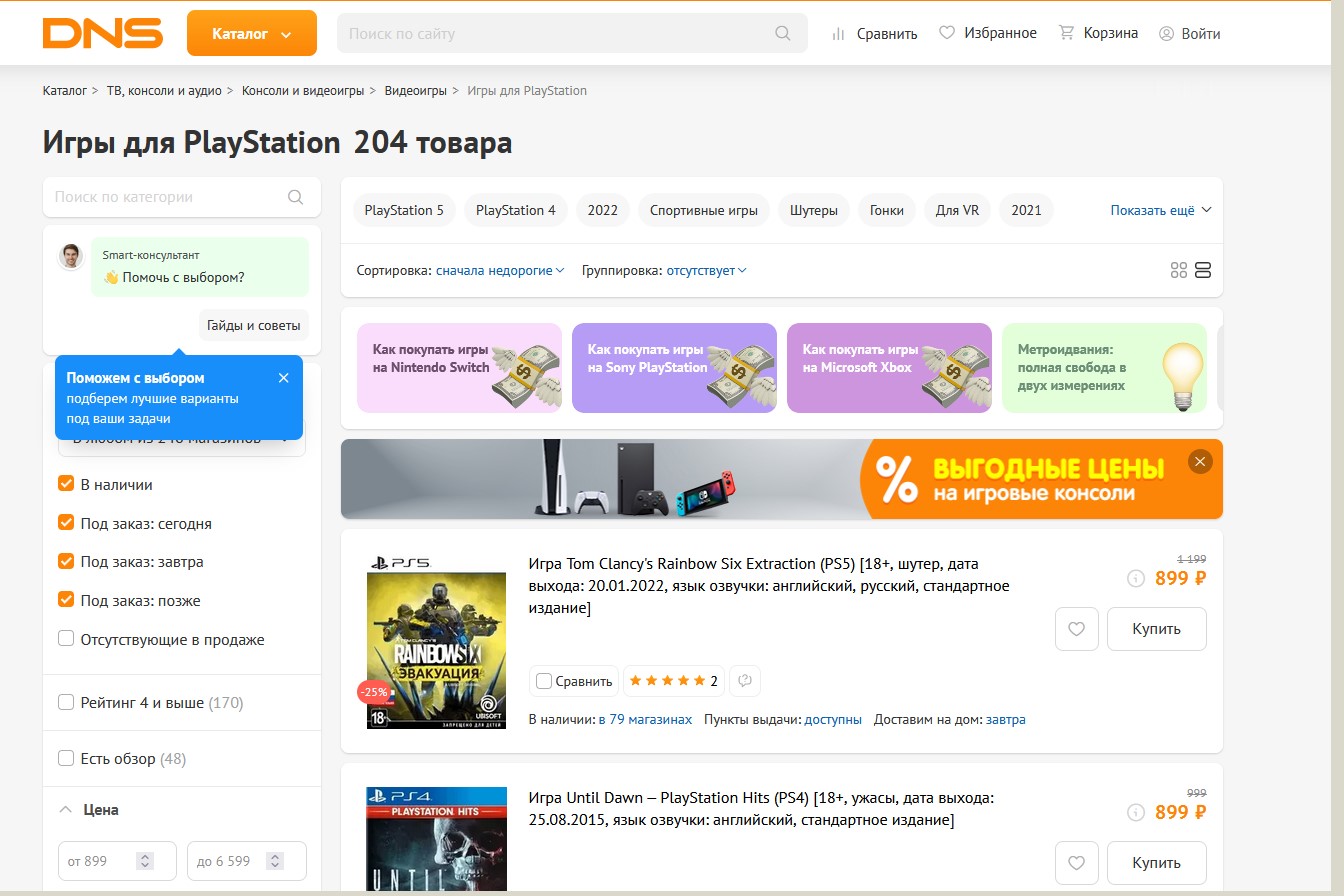Screen dimensions: 1344x896
Task: Check Отсутствующие в продаже filter
Action: (x=66, y=640)
